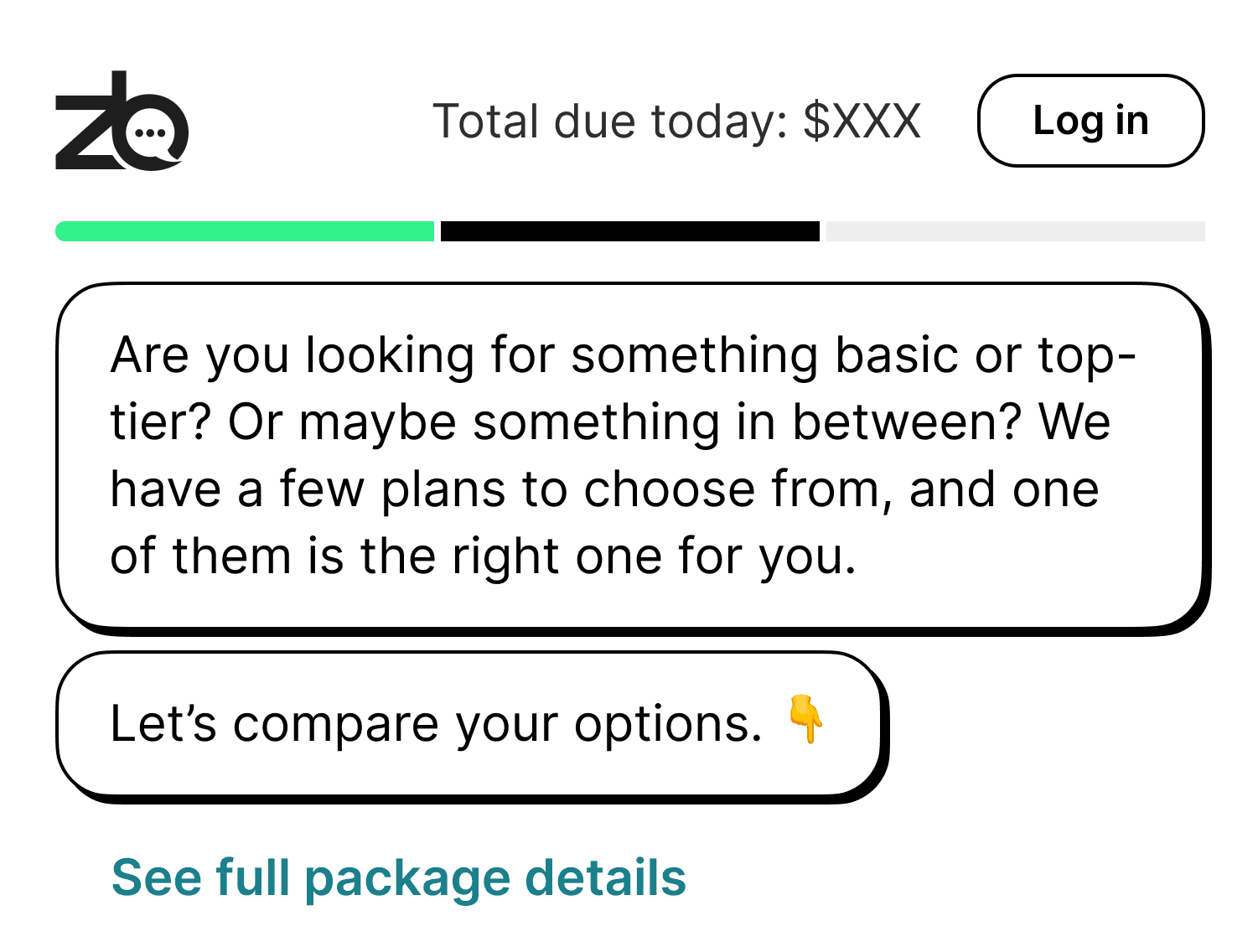Click the speech bubble dots in logo
The height and width of the screenshot is (952, 1258).
150,133
